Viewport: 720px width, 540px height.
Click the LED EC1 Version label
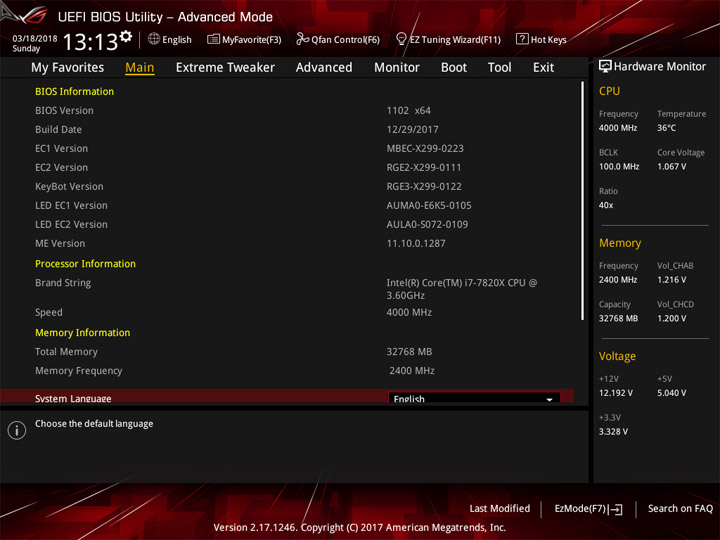tap(71, 205)
